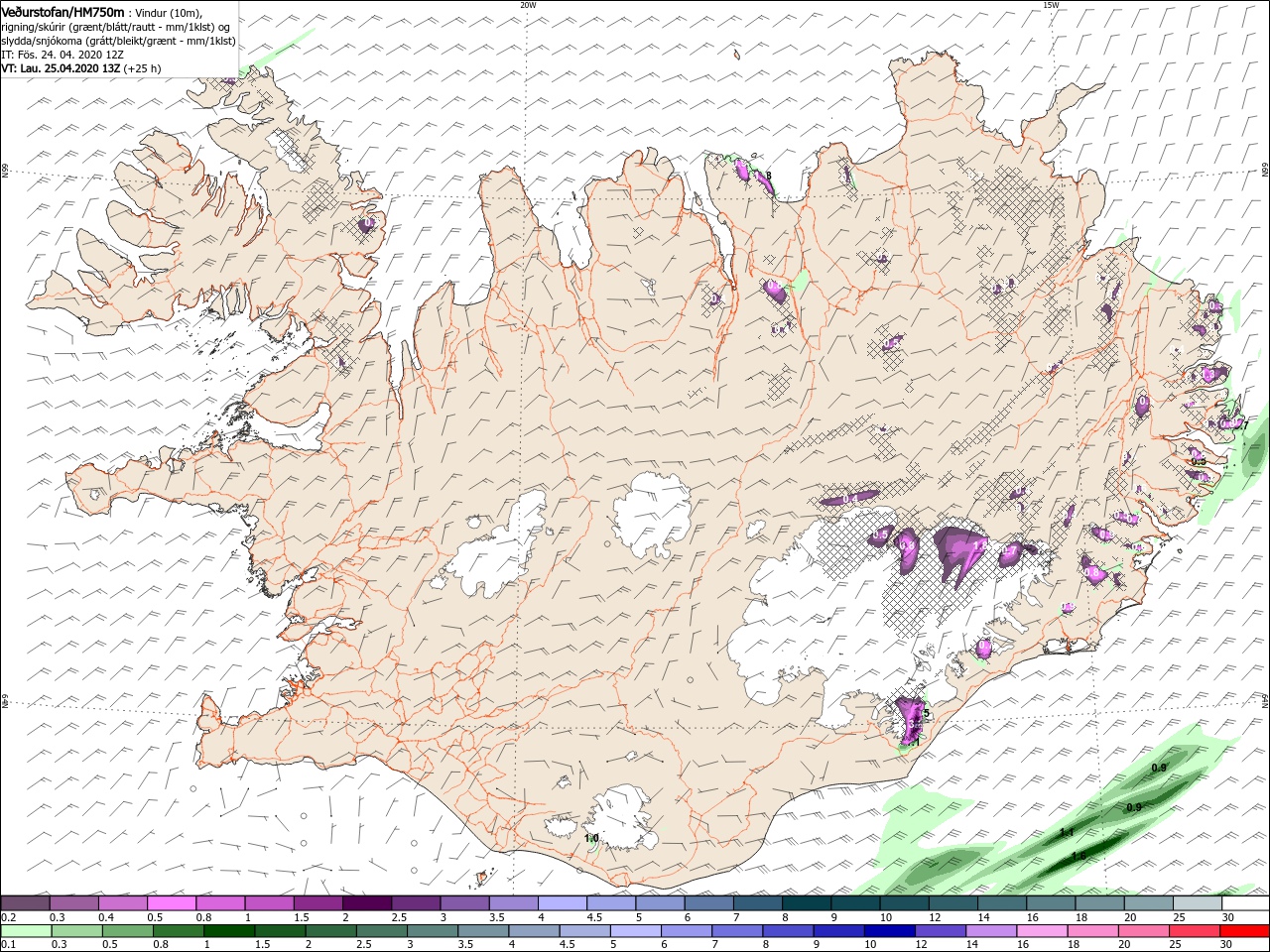Select the white 30 swatch in top legend row
The image size is (1270, 952).
coord(1245,903)
